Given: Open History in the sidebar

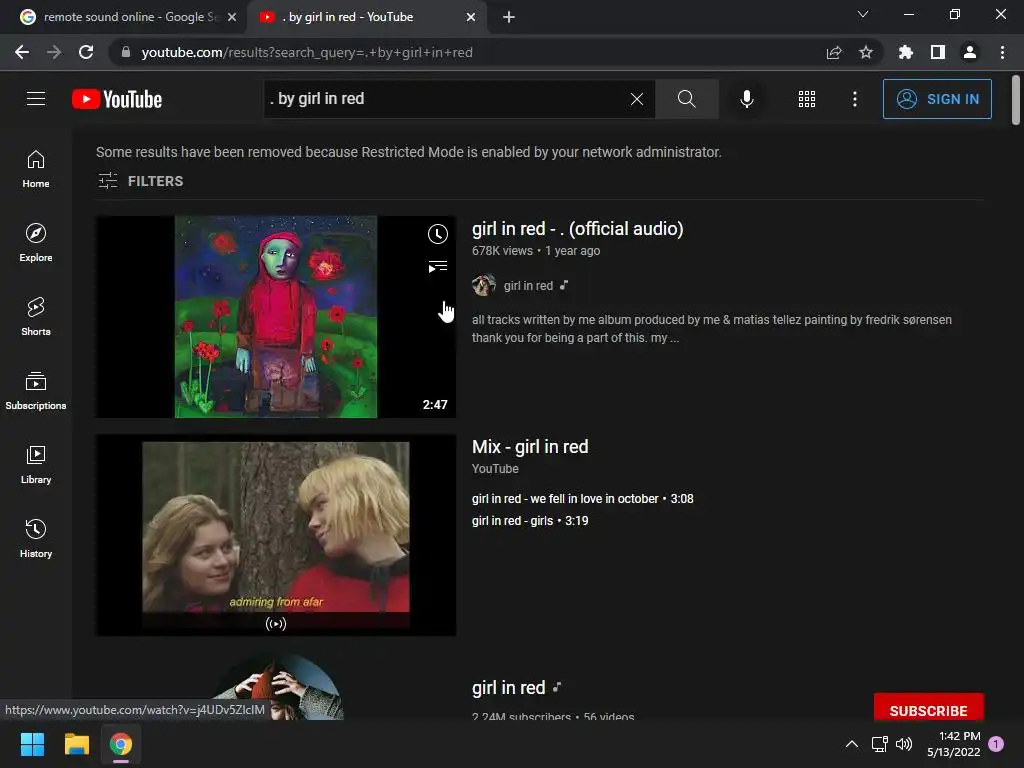Looking at the screenshot, I should pos(36,538).
